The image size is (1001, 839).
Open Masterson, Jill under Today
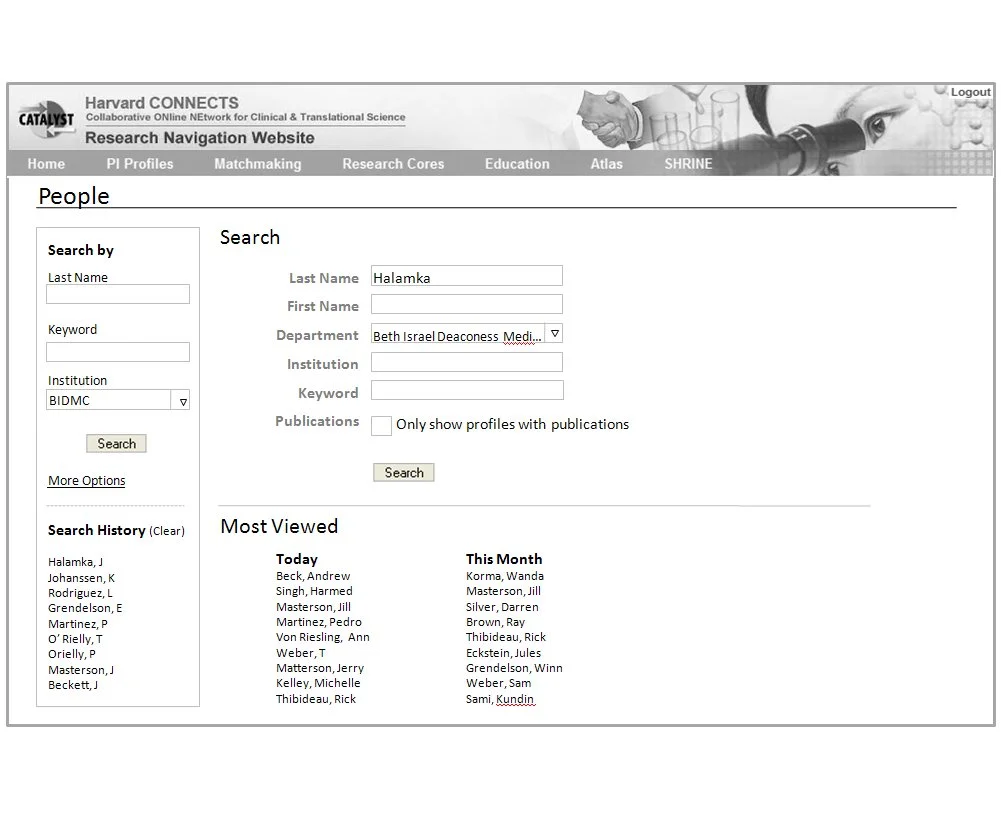point(313,607)
